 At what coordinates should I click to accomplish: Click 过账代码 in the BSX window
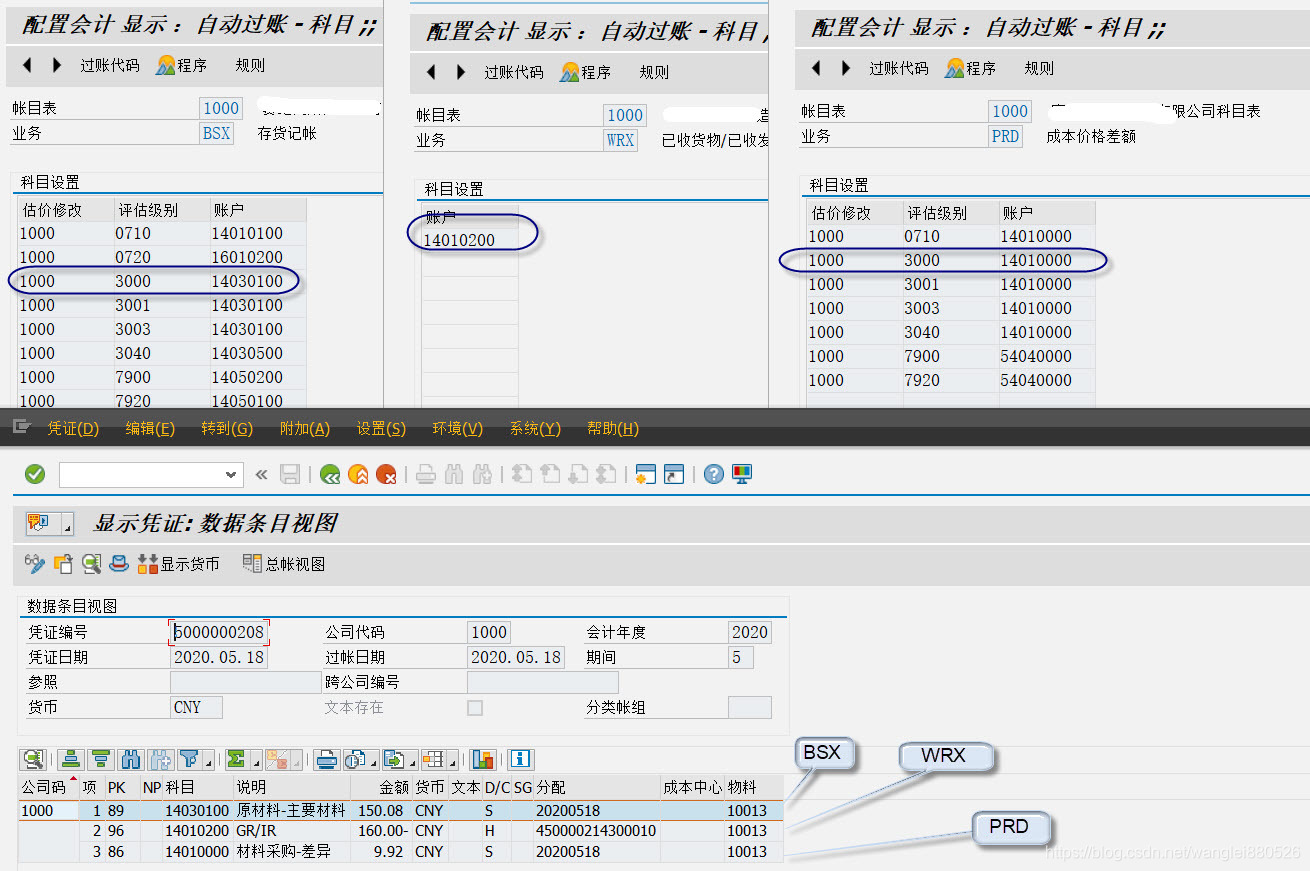coord(110,65)
